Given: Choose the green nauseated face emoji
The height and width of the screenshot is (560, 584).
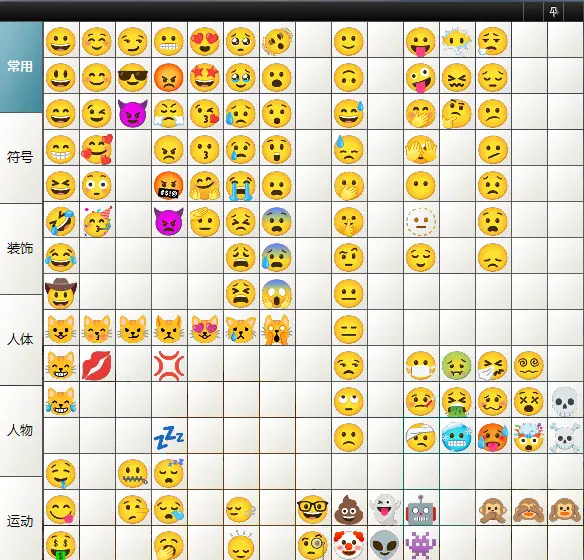Looking at the screenshot, I should coord(457,365).
